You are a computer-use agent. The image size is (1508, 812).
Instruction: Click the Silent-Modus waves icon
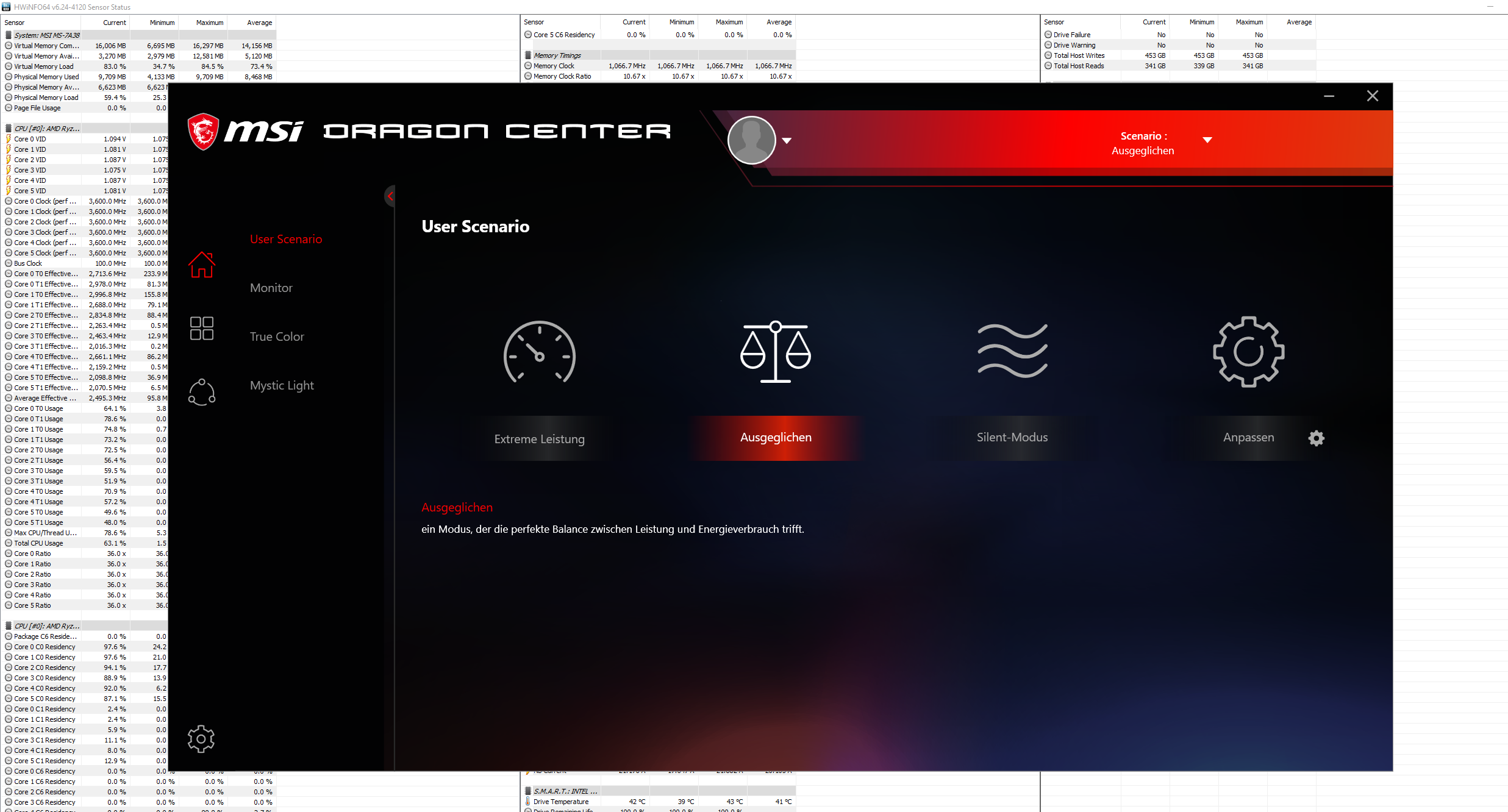(x=1012, y=351)
